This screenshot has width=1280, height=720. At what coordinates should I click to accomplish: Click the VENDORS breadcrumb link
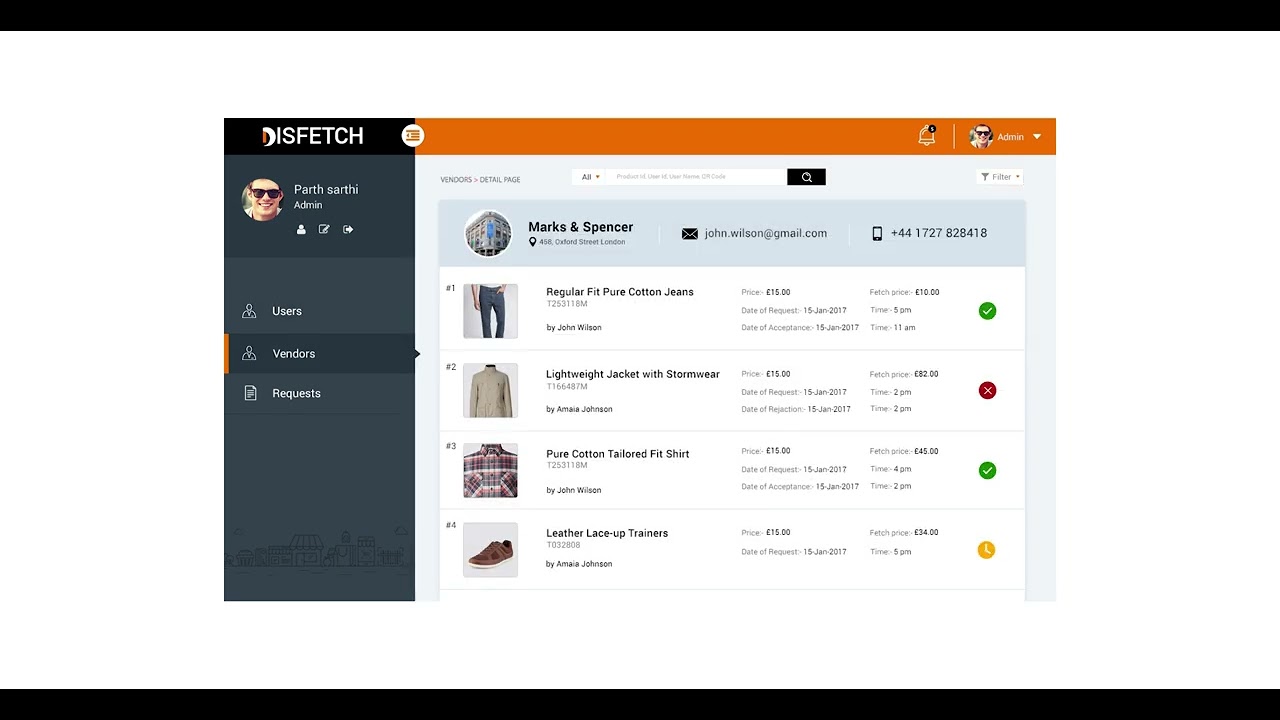click(456, 179)
